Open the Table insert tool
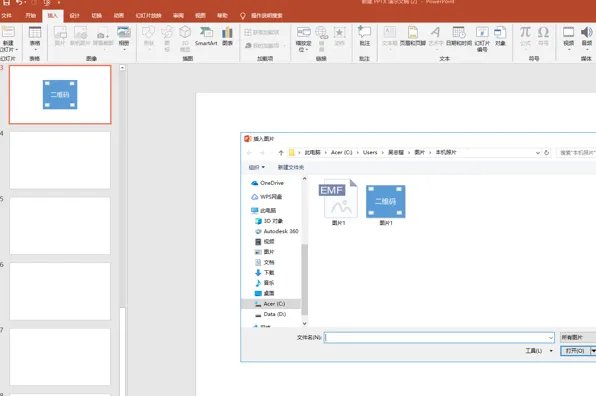Screen dimensions: 596x396 coord(35,38)
